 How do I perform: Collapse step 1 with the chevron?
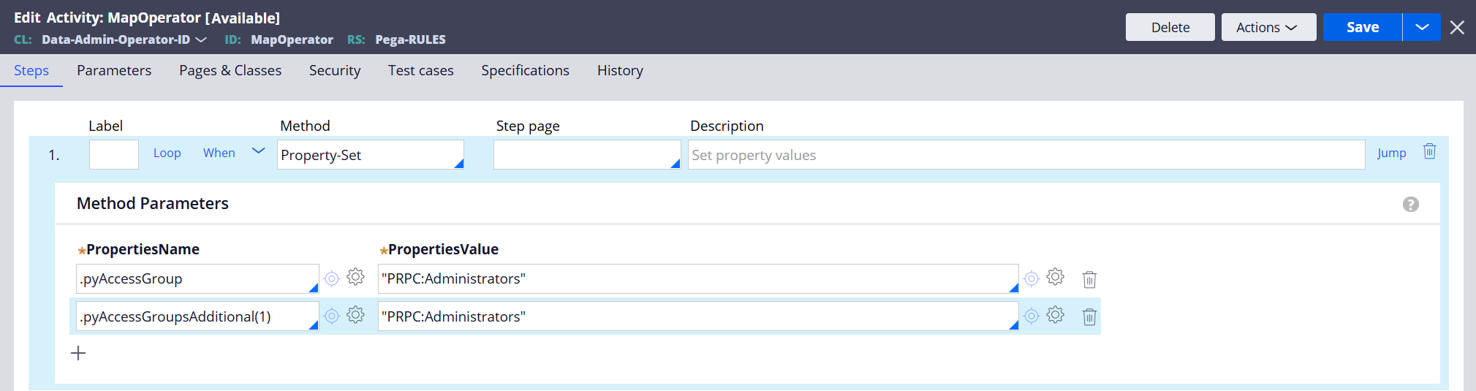click(x=258, y=152)
